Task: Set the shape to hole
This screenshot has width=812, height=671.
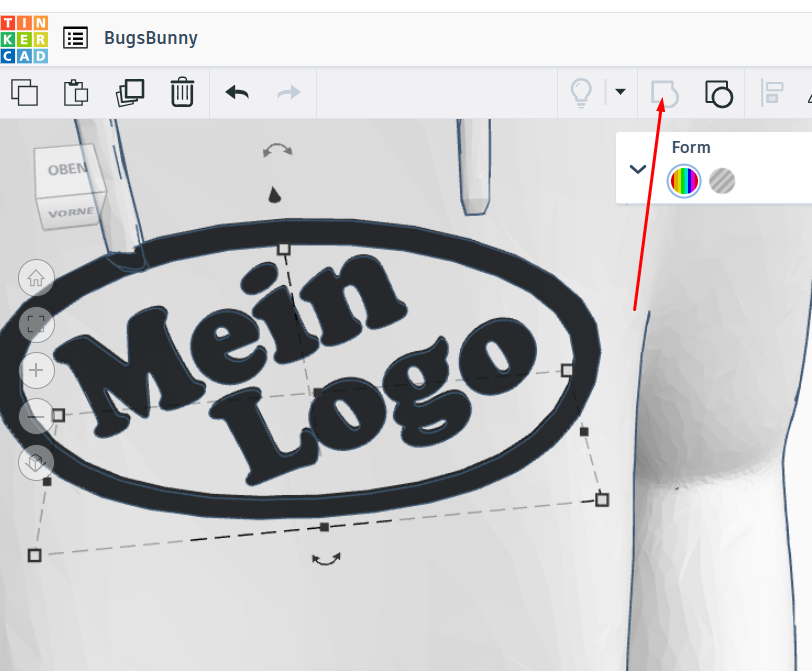Action: (x=722, y=181)
